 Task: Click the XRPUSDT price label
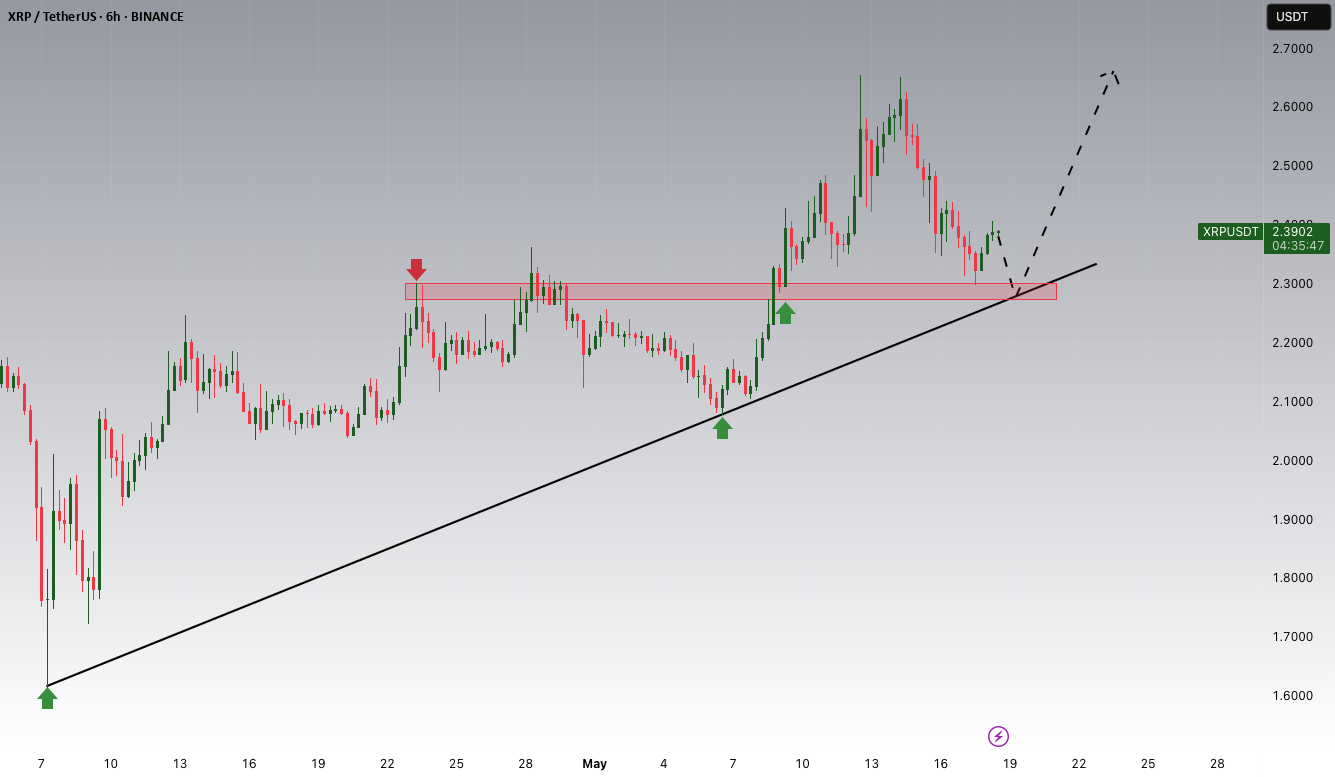1231,232
